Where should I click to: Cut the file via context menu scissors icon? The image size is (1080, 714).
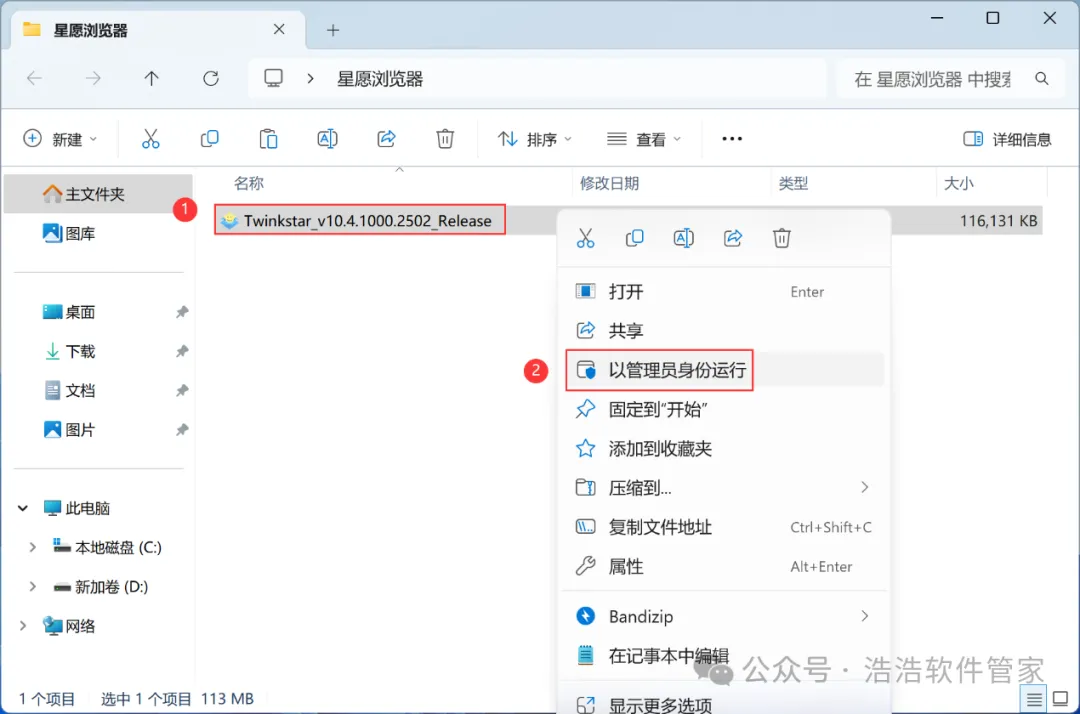[585, 238]
